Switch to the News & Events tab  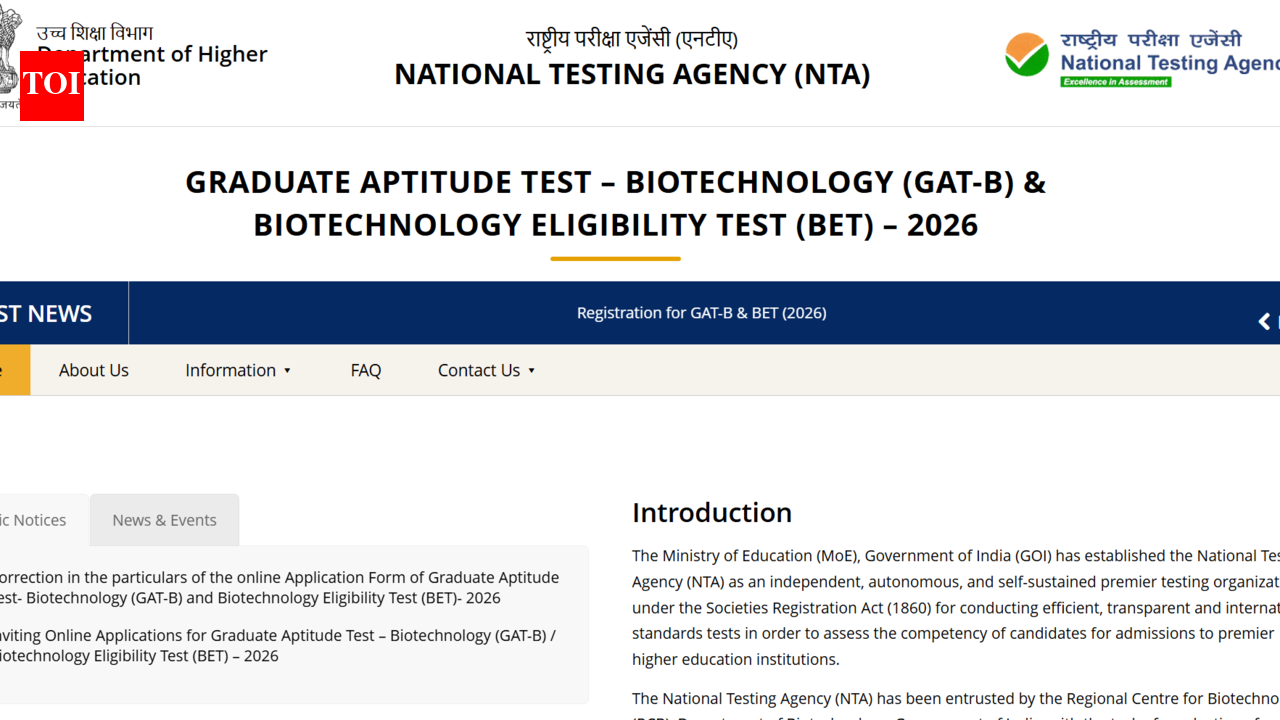click(x=164, y=519)
